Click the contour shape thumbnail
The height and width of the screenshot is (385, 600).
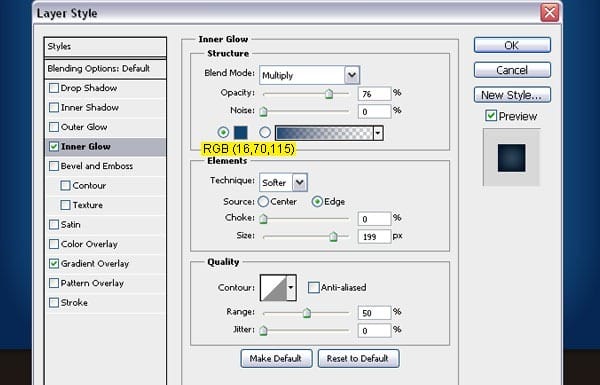pos(273,287)
